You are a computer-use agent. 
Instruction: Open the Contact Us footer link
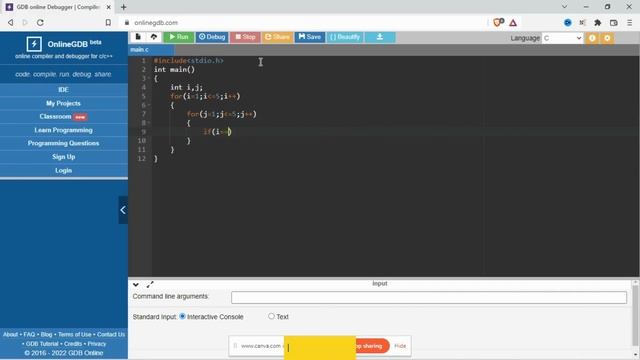point(111,334)
